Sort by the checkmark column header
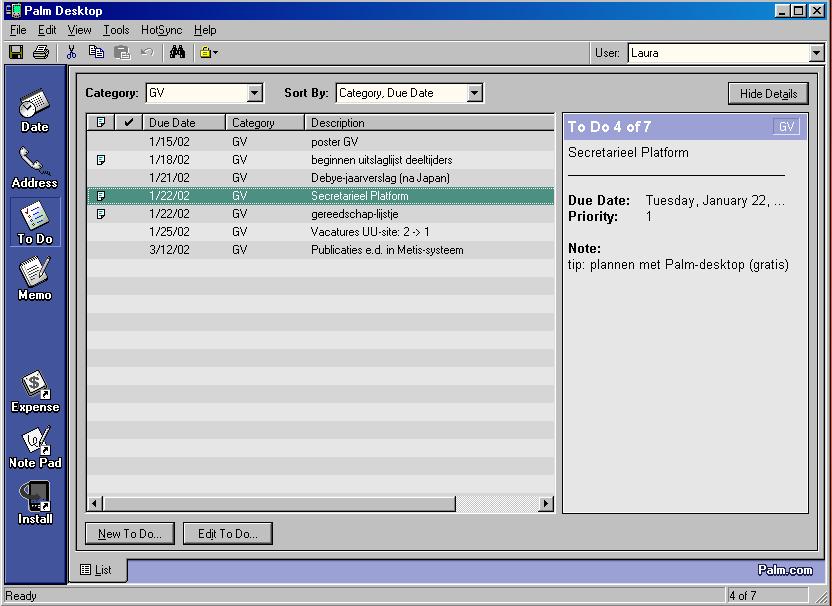The height and width of the screenshot is (606, 832). 128,123
